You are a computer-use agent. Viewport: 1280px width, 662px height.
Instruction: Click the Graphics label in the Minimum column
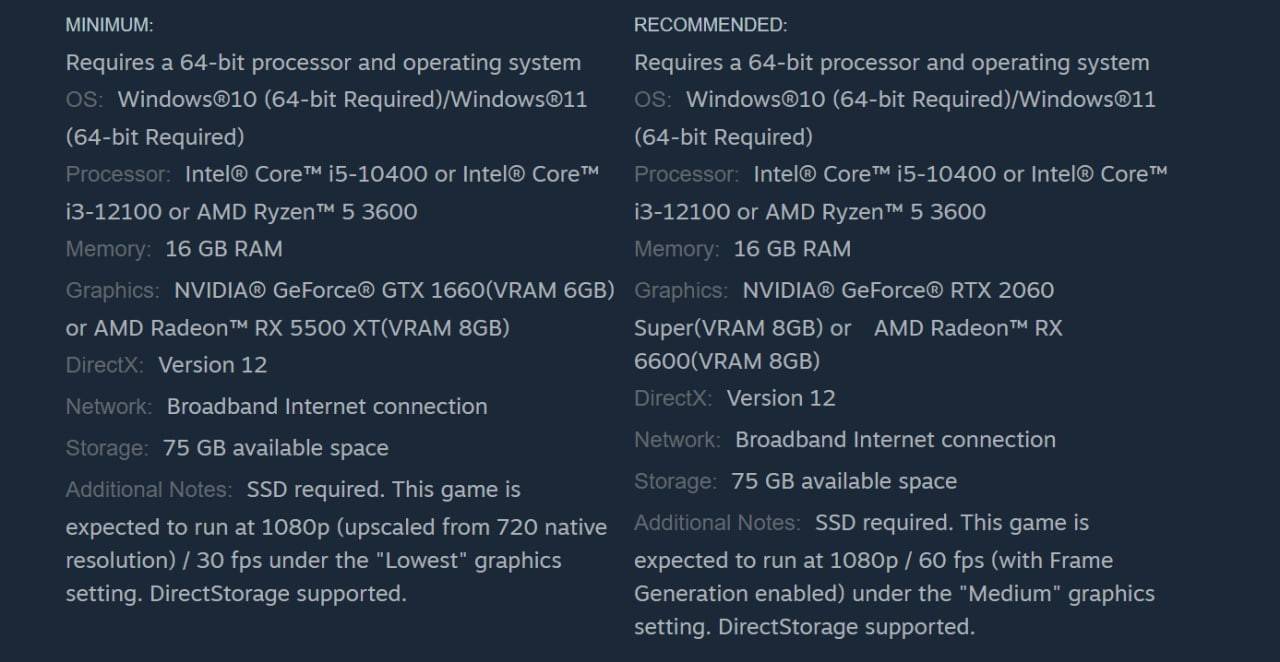[112, 291]
